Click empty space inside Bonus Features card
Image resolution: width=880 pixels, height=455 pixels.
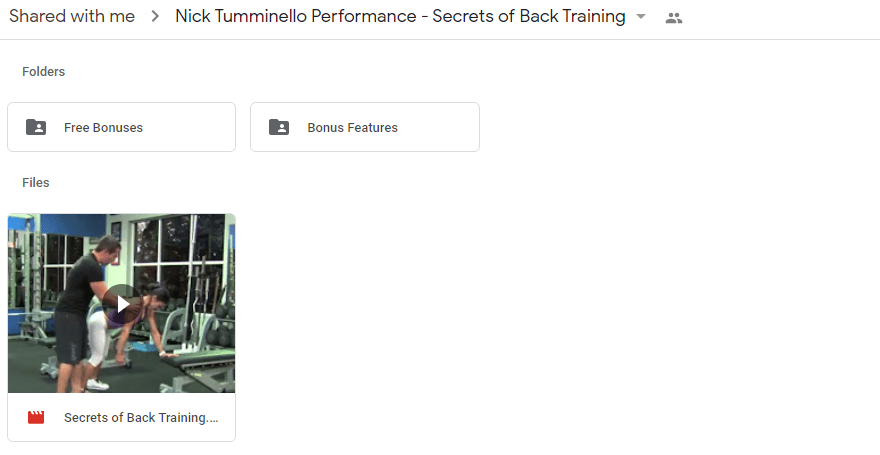[438, 127]
